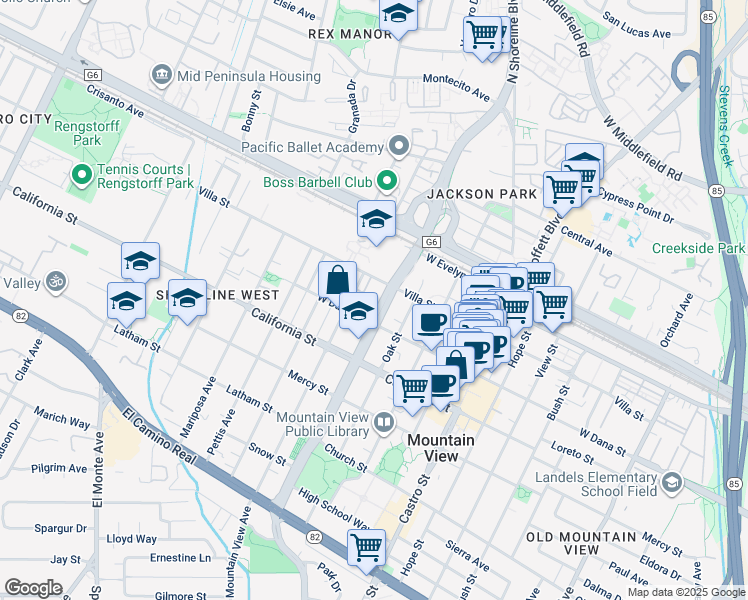
Task: Click the school marker below Boss Barbell Club
Action: pos(376,219)
